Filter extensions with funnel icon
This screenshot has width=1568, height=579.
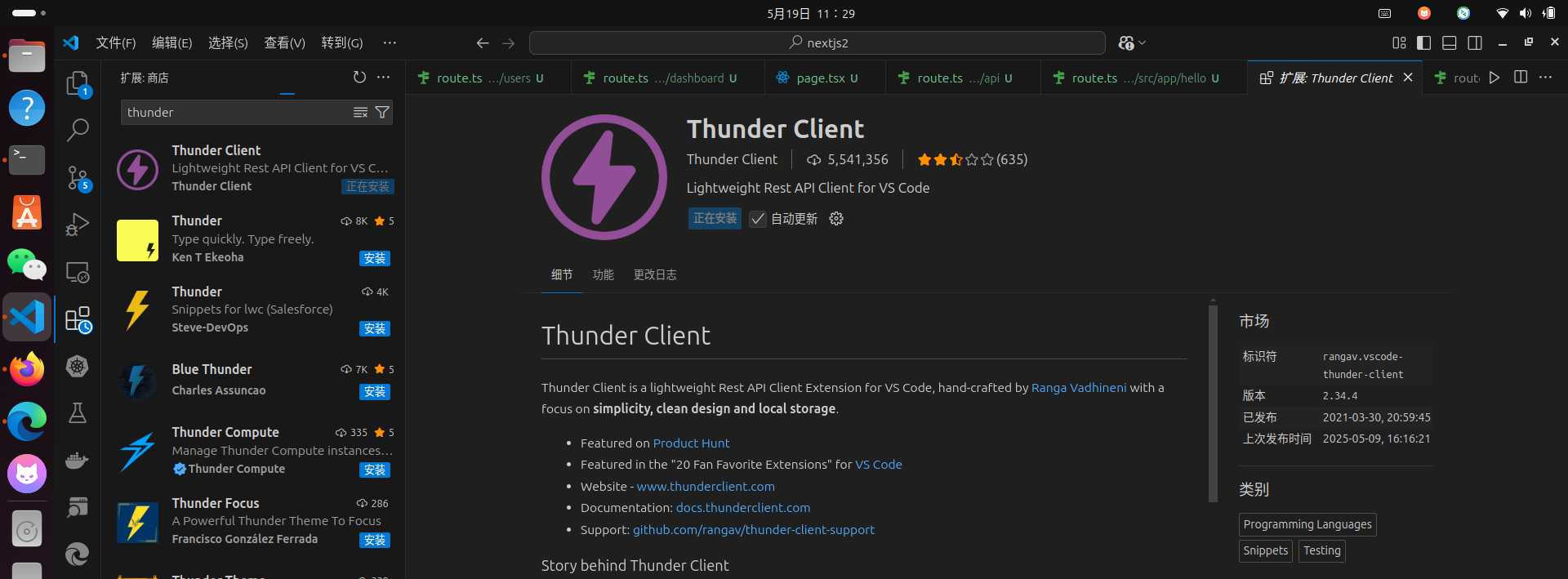click(x=382, y=113)
